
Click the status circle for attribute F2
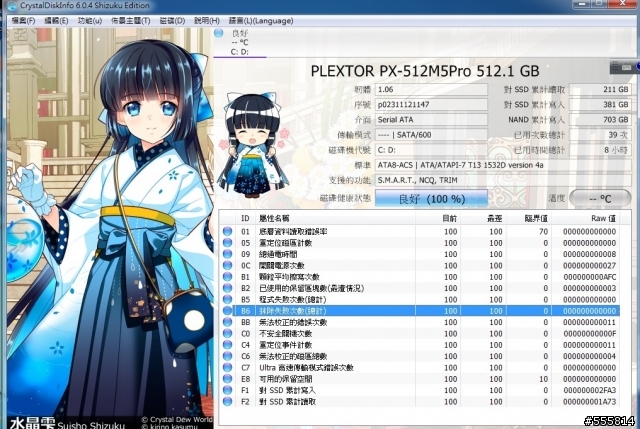[x=227, y=402]
